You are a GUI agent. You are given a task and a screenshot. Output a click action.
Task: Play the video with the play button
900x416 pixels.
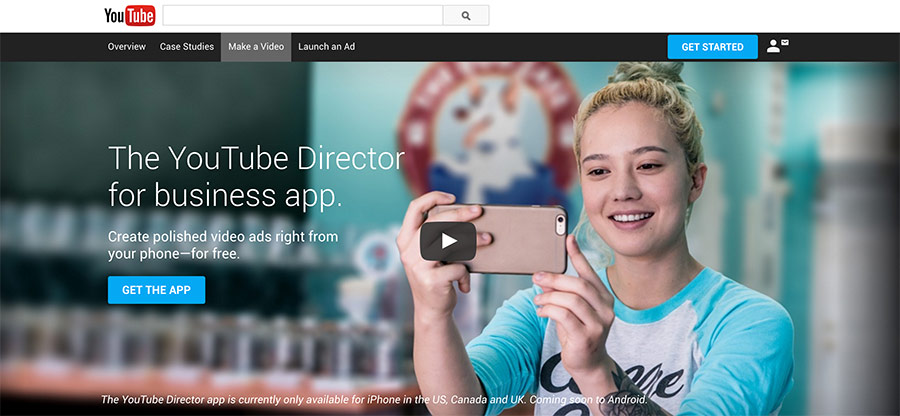[448, 241]
